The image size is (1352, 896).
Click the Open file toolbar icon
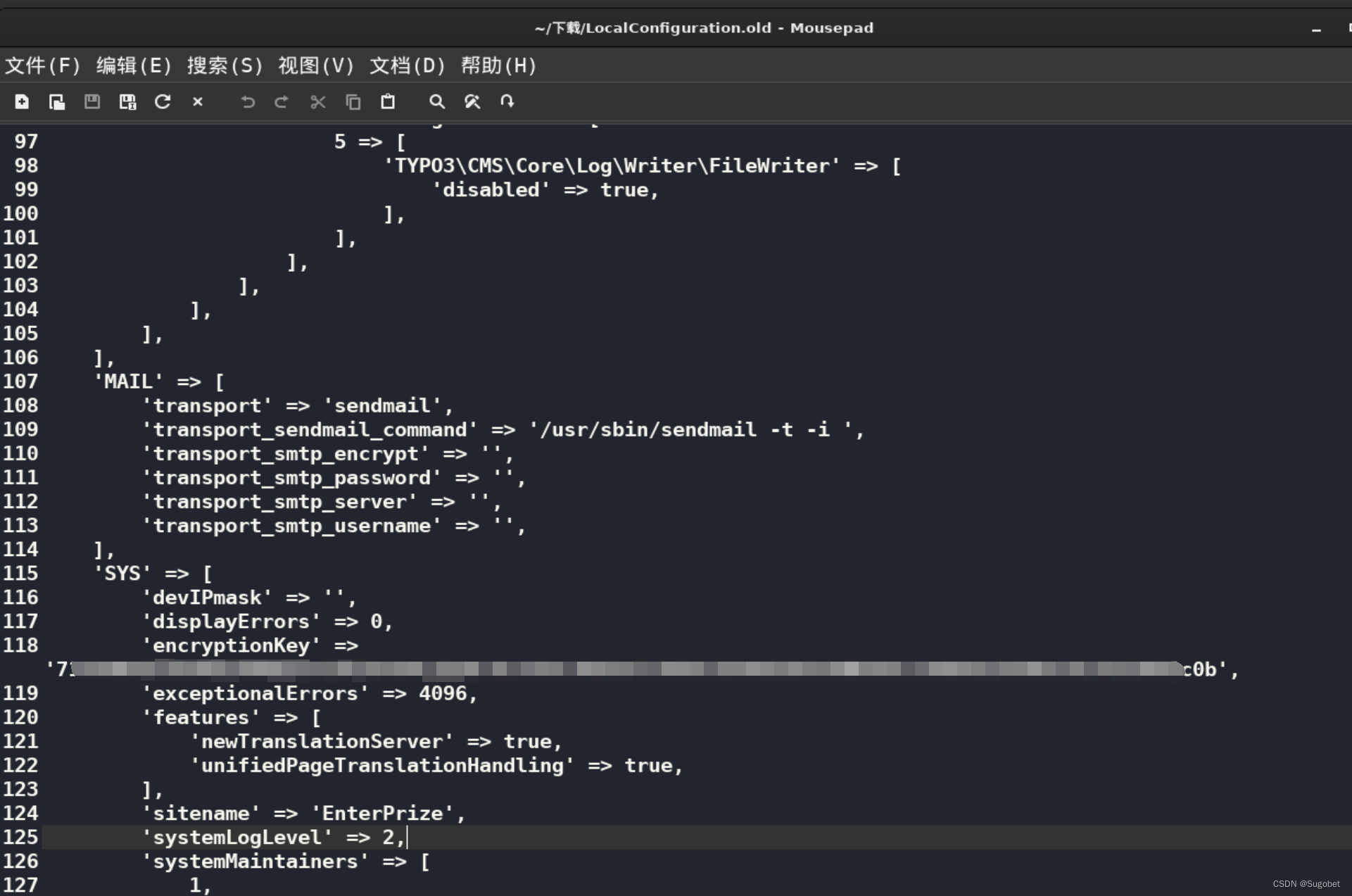[57, 102]
